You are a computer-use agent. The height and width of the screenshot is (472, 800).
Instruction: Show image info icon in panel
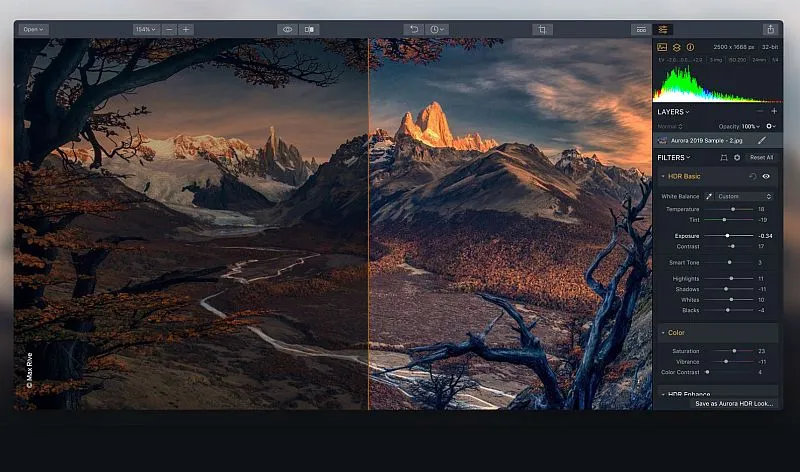[x=690, y=47]
